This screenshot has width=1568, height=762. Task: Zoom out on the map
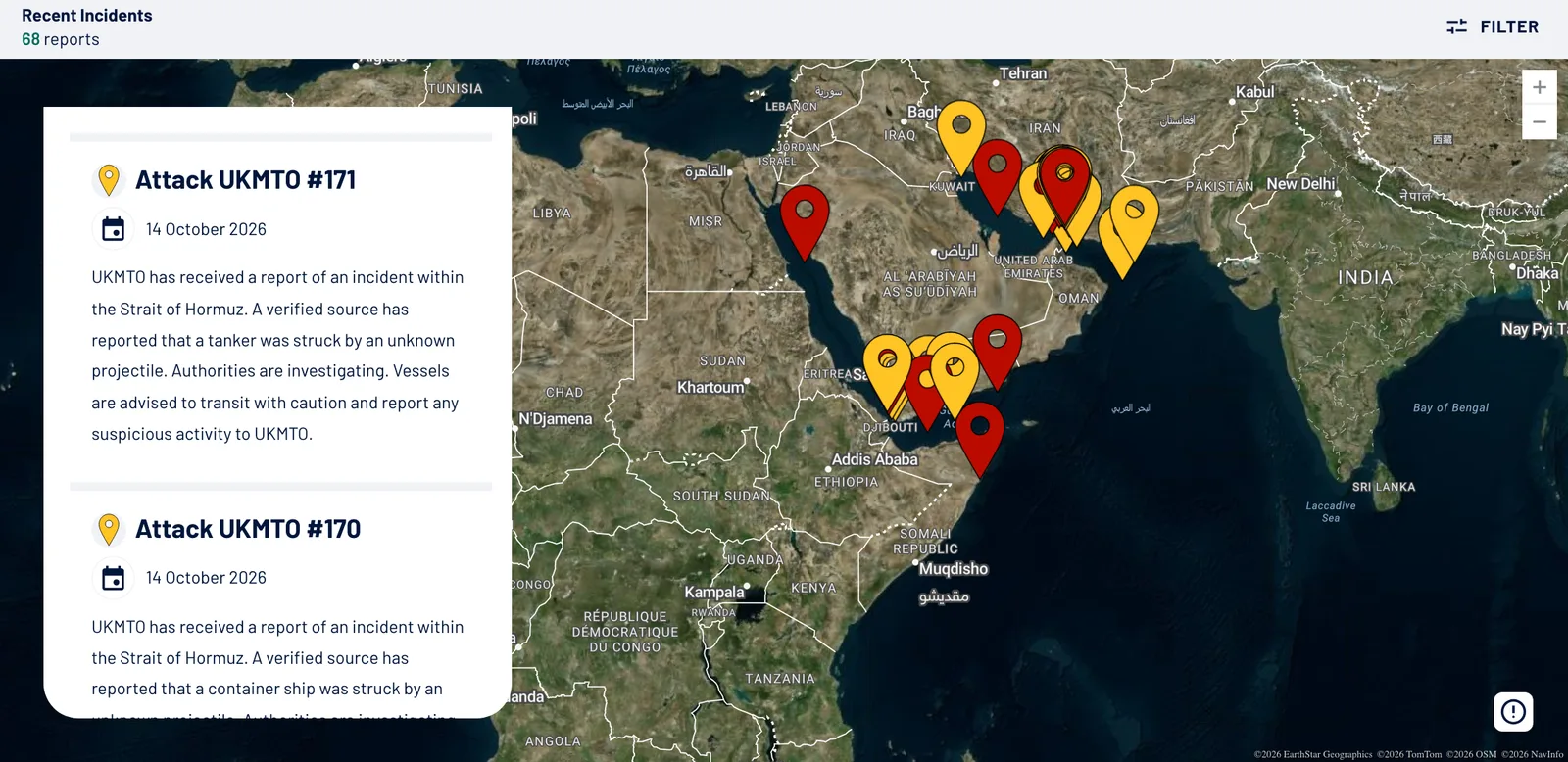[x=1540, y=122]
